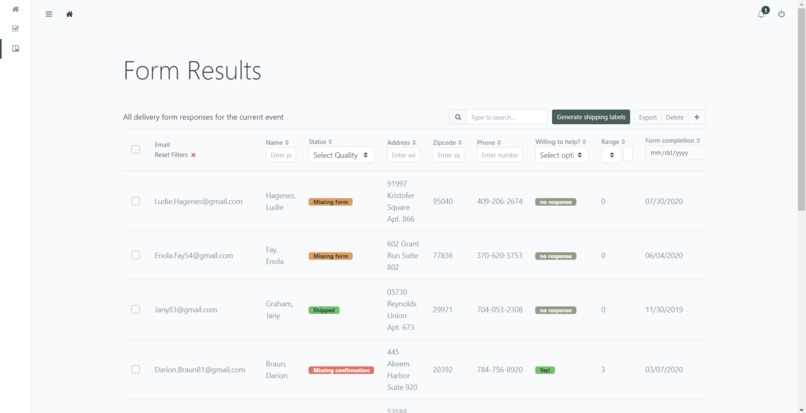
Task: Click Generate shipping labels button
Action: [x=591, y=117]
